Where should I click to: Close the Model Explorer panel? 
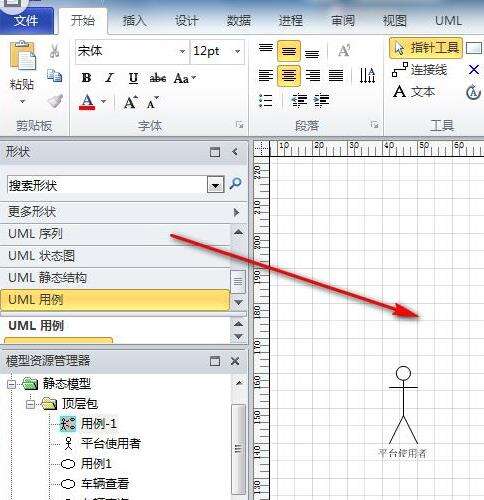click(235, 361)
